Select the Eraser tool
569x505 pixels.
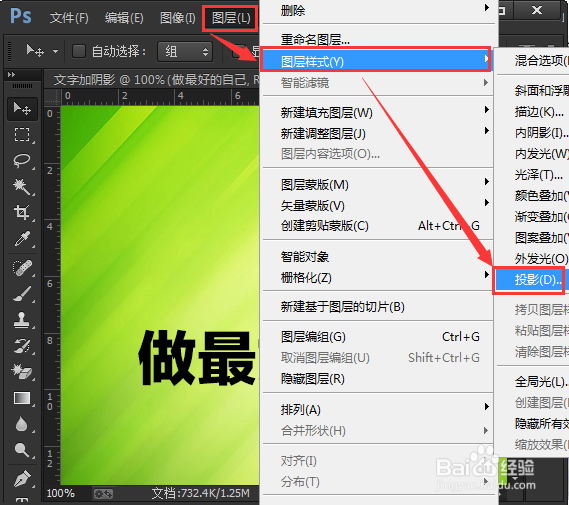click(x=22, y=371)
